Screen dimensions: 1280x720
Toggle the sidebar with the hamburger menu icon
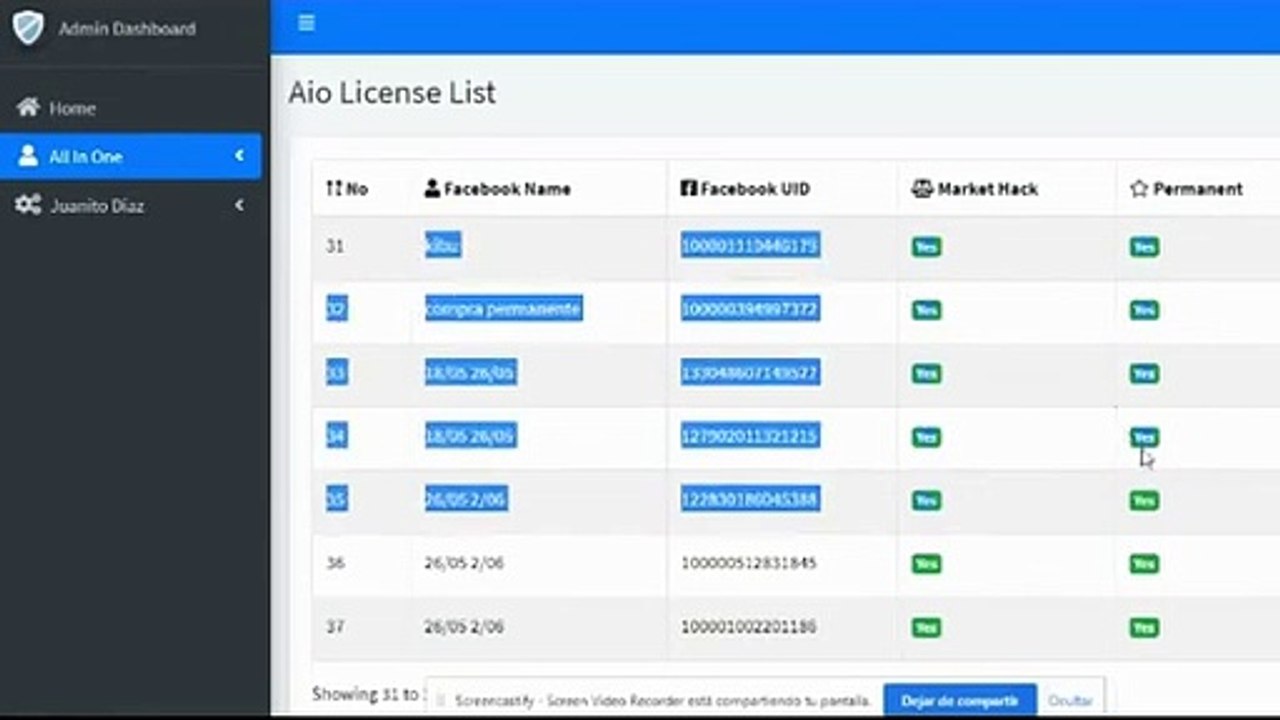[x=306, y=23]
